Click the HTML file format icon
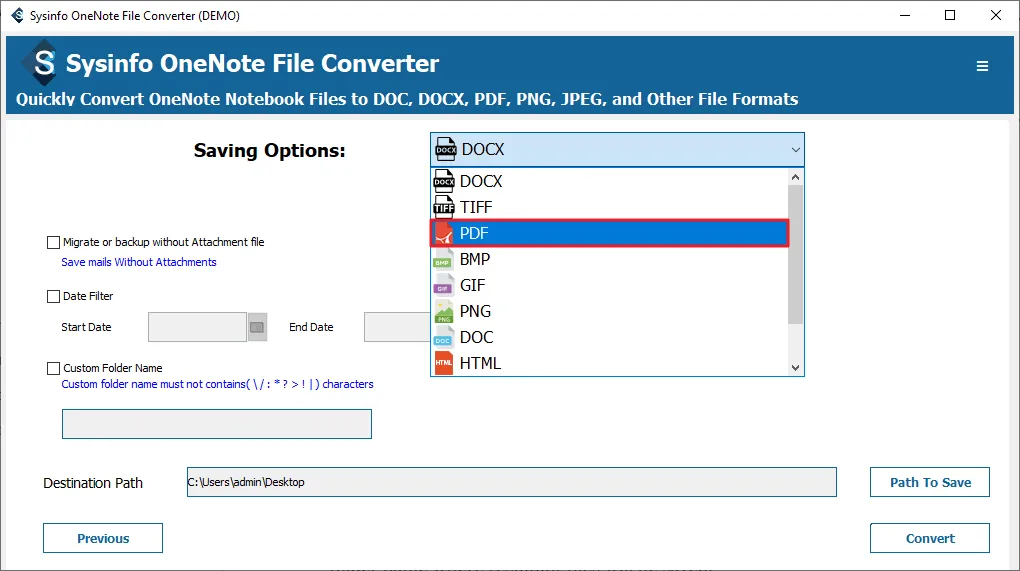 click(x=443, y=363)
